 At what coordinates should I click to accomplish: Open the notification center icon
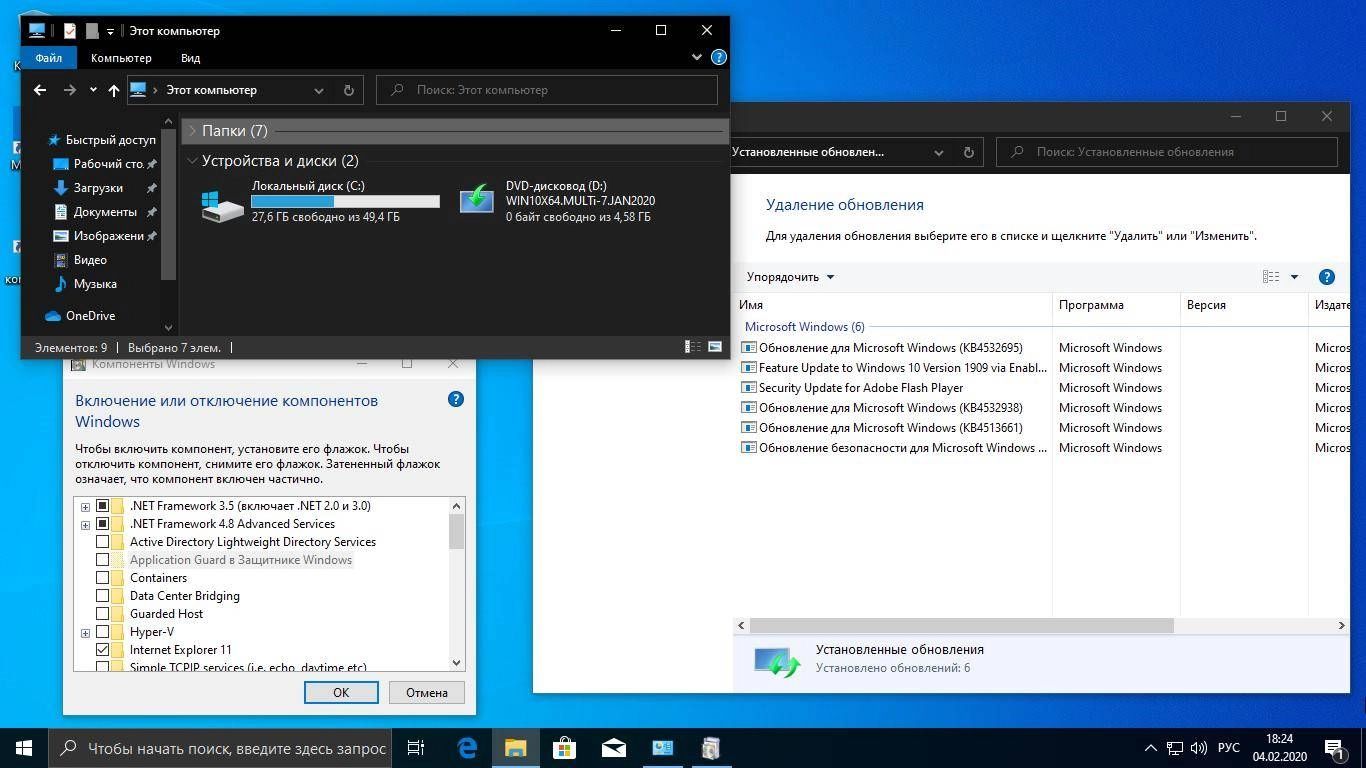[x=1334, y=748]
